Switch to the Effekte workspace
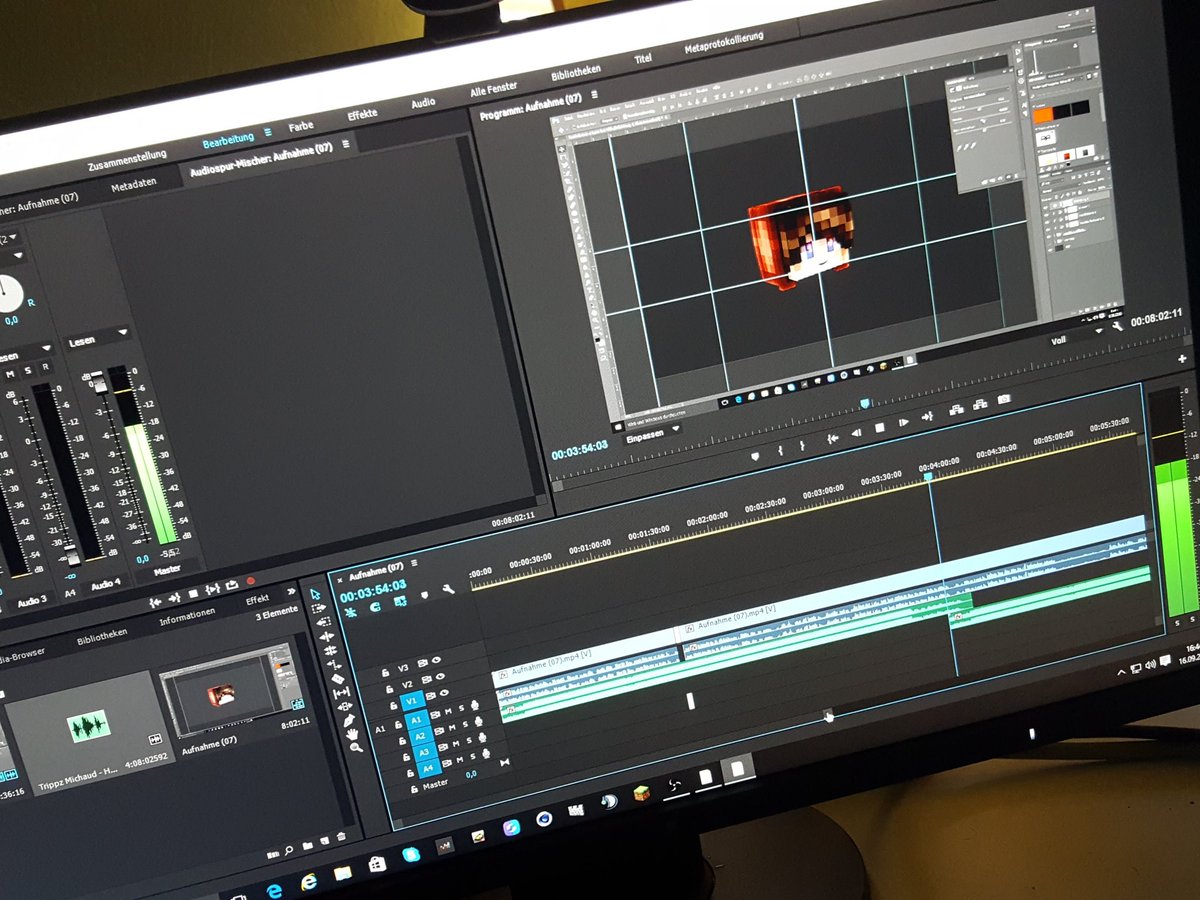 [362, 115]
